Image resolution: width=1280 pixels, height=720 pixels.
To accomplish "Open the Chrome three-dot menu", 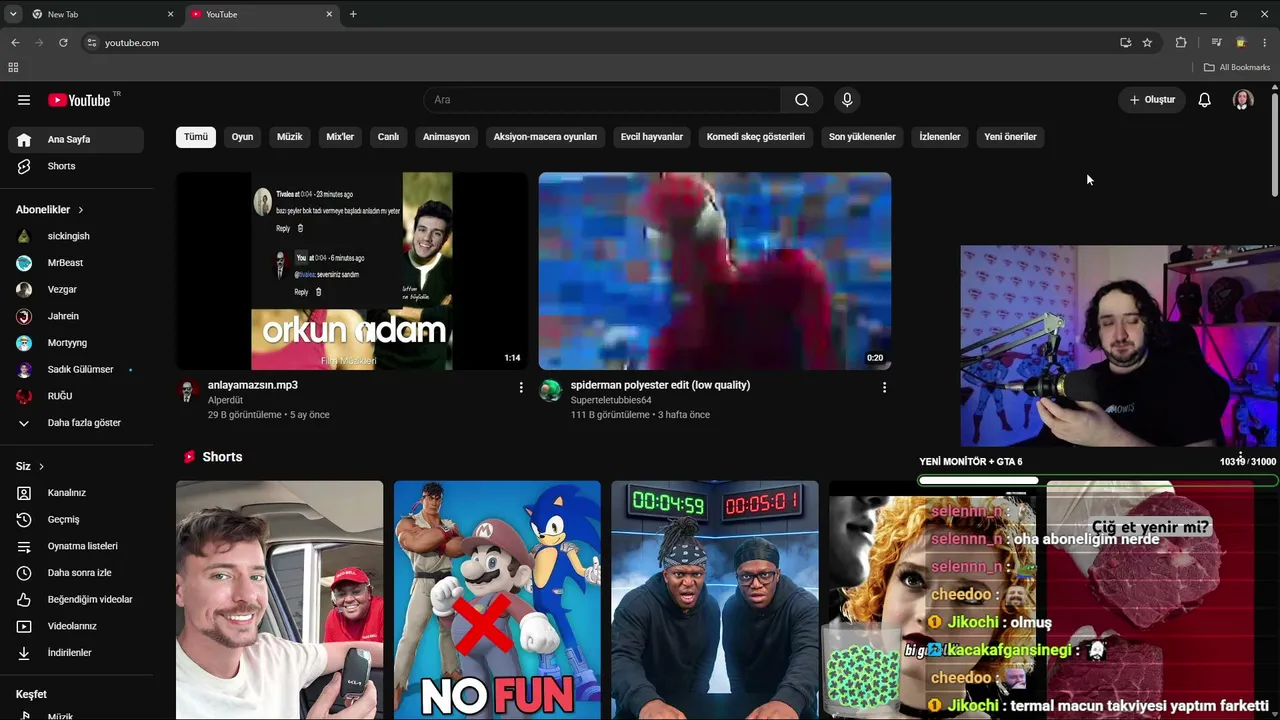I will pyautogui.click(x=1265, y=43).
